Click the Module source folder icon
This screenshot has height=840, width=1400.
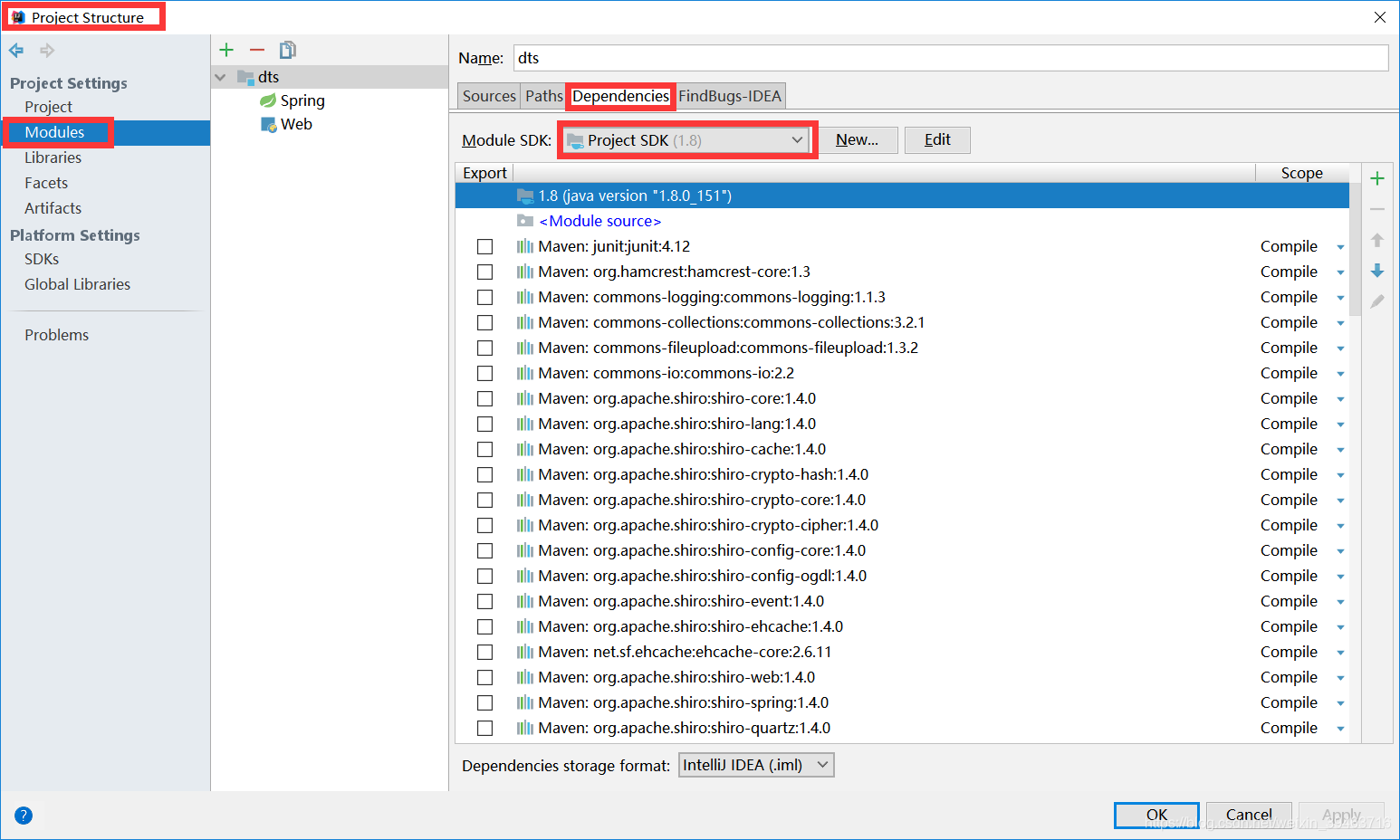pyautogui.click(x=525, y=221)
